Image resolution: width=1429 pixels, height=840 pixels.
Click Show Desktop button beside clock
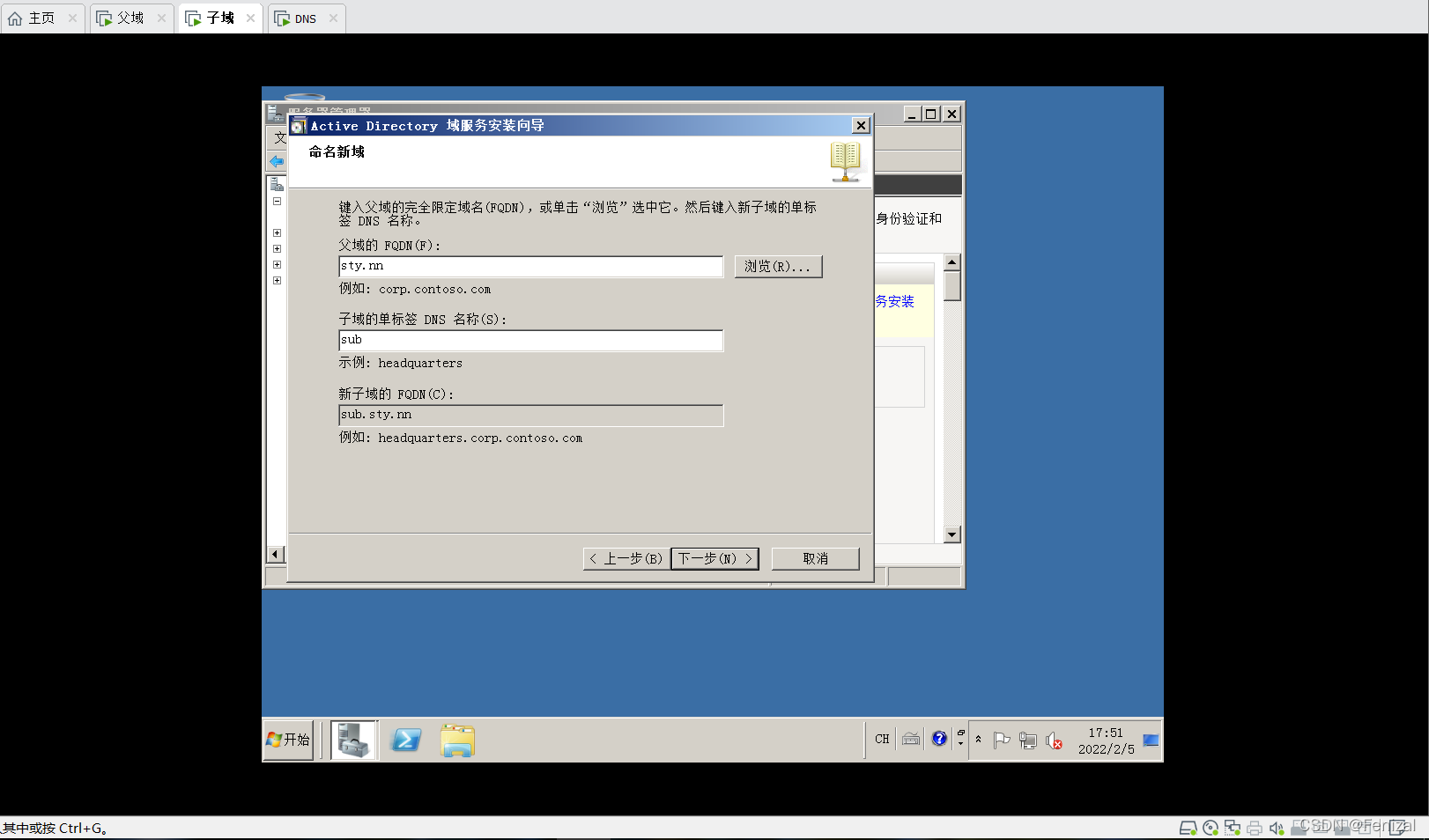point(1151,740)
